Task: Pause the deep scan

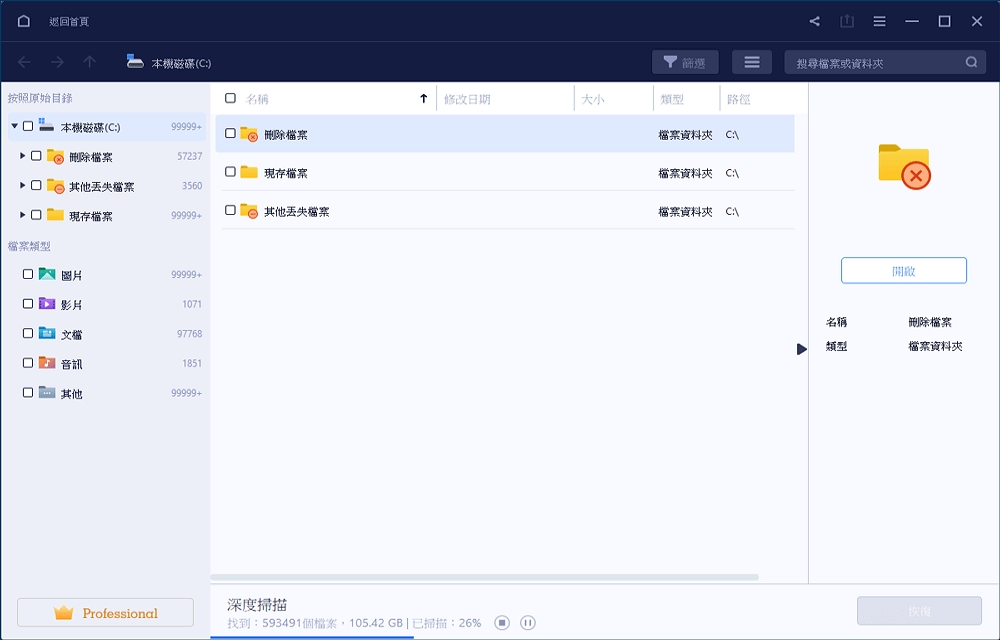Action: [x=527, y=623]
